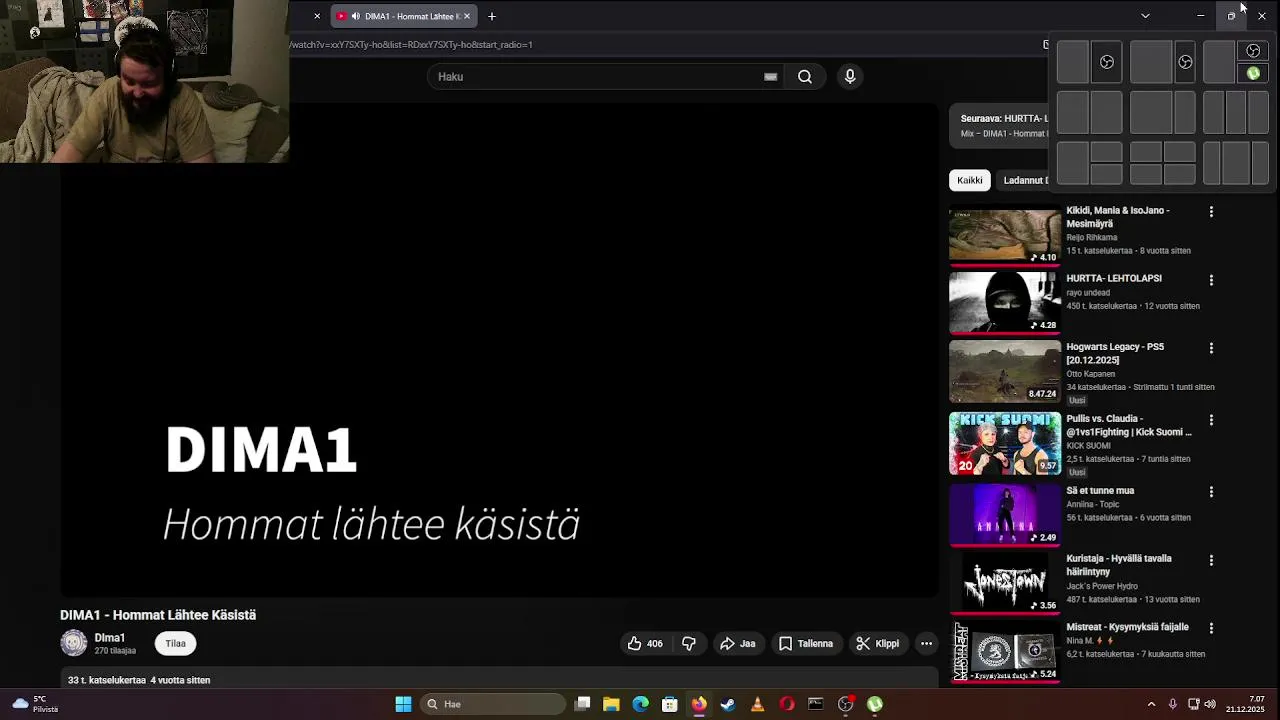Mute the tab via speaker icon
The image size is (1280, 720).
point(355,16)
